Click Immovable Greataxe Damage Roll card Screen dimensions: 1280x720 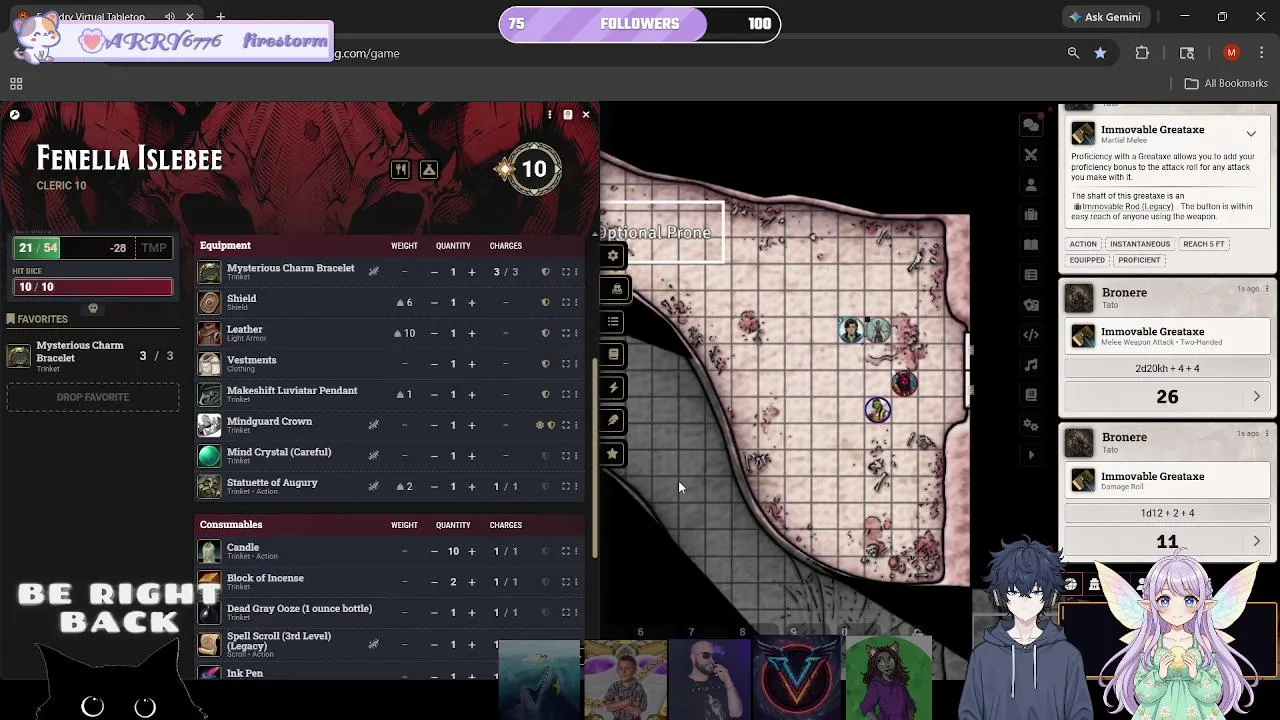[x=1167, y=480]
